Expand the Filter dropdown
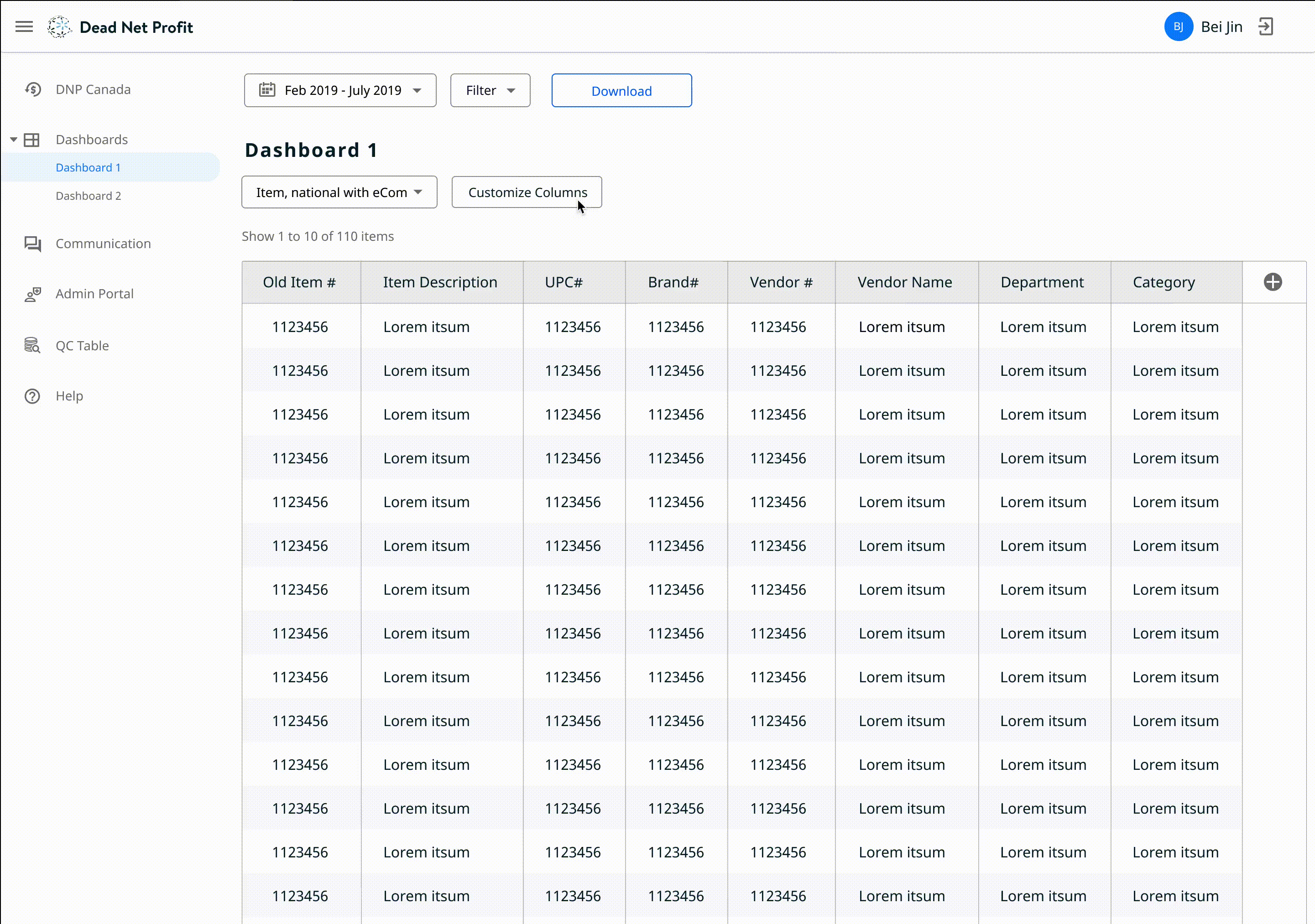The width and height of the screenshot is (1315, 924). pyautogui.click(x=490, y=90)
